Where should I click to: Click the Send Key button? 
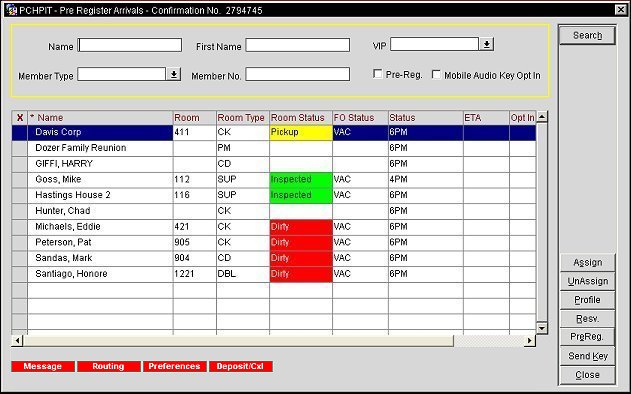pos(588,356)
